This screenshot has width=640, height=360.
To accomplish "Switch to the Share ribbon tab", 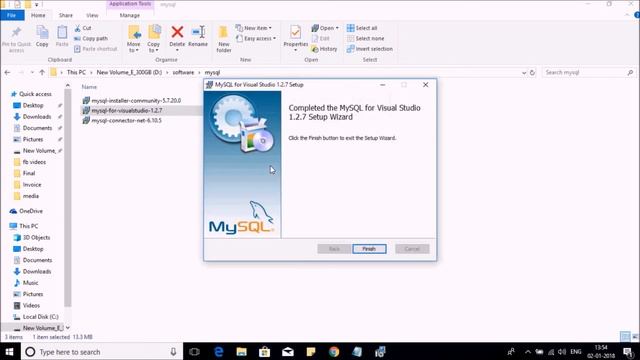I will click(65, 15).
